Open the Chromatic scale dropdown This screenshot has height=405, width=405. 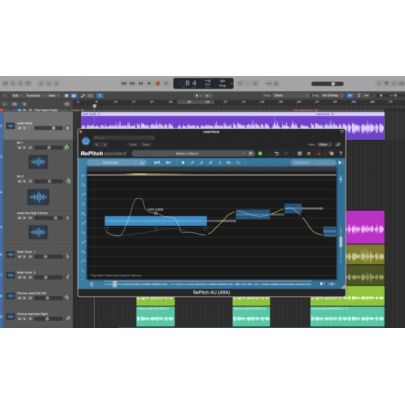point(113,162)
